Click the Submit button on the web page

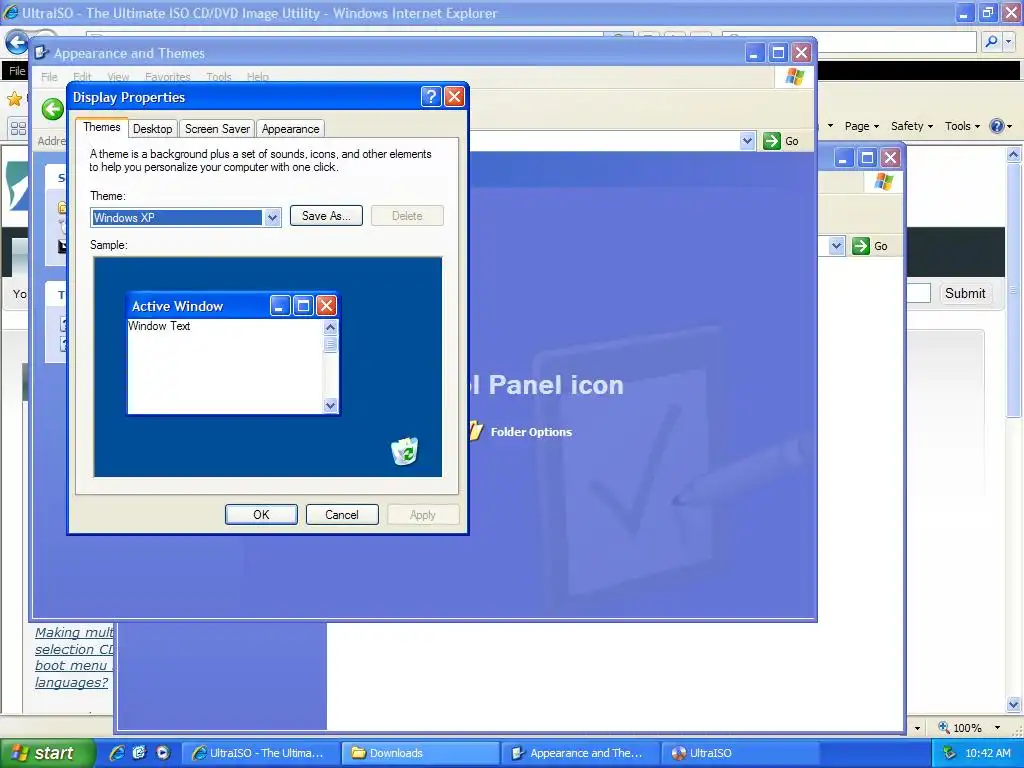tap(965, 293)
